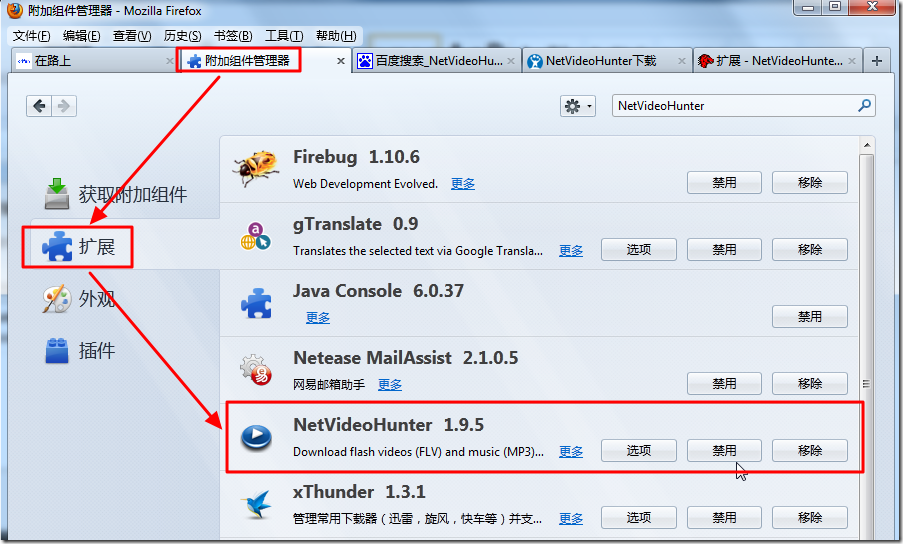Click the Firebug bug icon
This screenshot has width=903, height=544.
(x=256, y=168)
